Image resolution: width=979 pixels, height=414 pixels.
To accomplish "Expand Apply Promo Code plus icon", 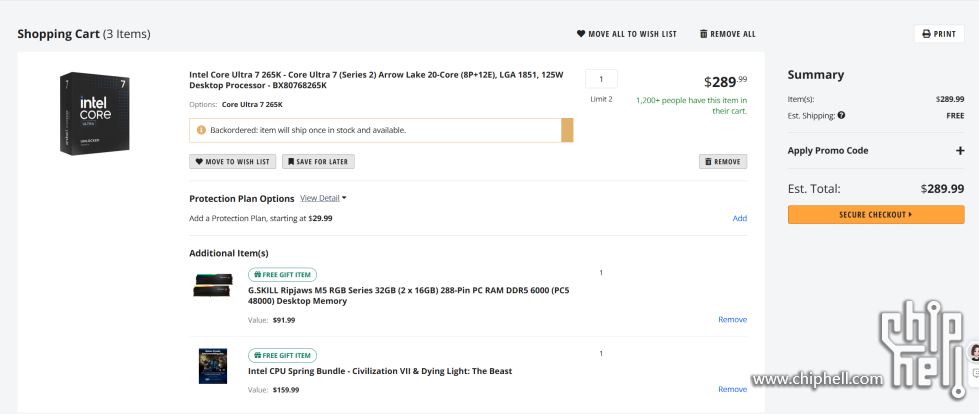I will [960, 150].
